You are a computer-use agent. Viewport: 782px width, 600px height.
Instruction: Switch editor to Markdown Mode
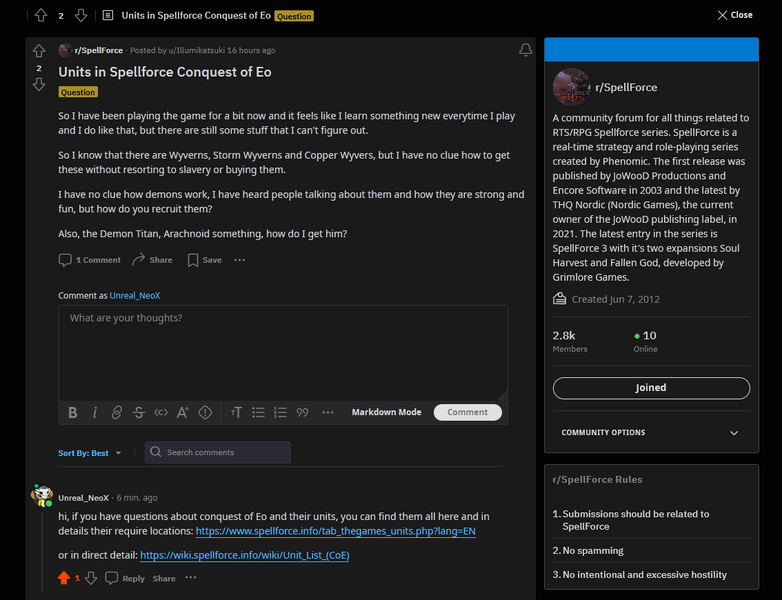[x=386, y=412]
